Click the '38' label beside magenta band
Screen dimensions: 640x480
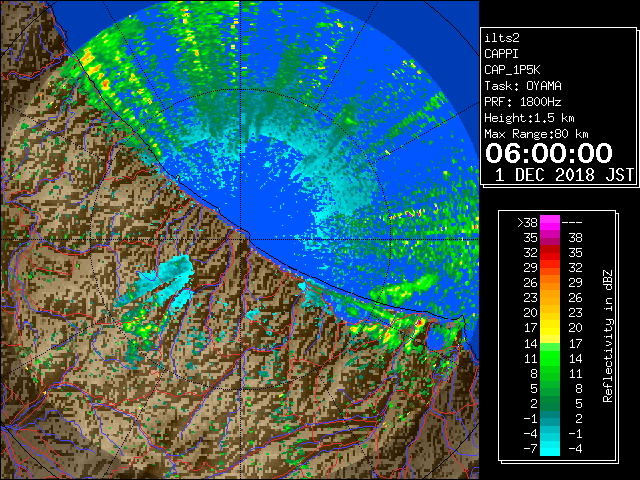575,238
